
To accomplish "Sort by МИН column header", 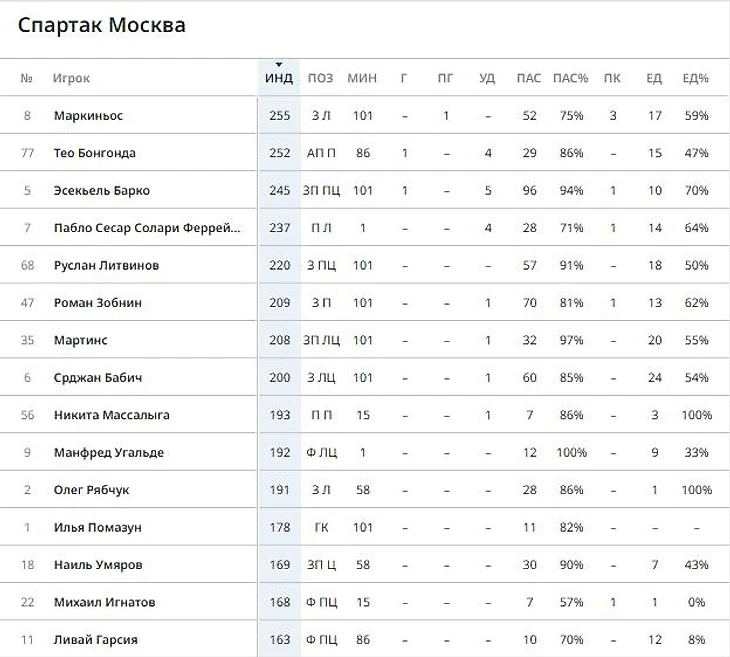I will tap(362, 78).
